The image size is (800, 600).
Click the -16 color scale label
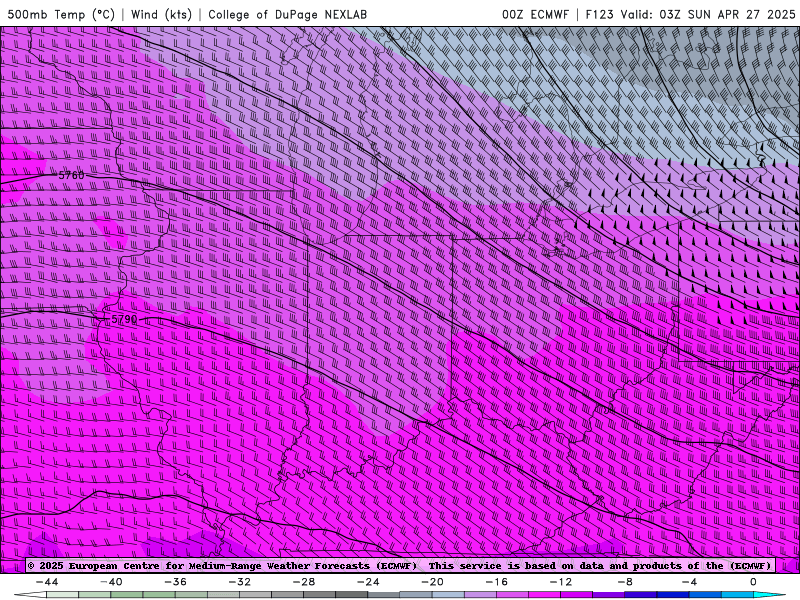tap(497, 582)
